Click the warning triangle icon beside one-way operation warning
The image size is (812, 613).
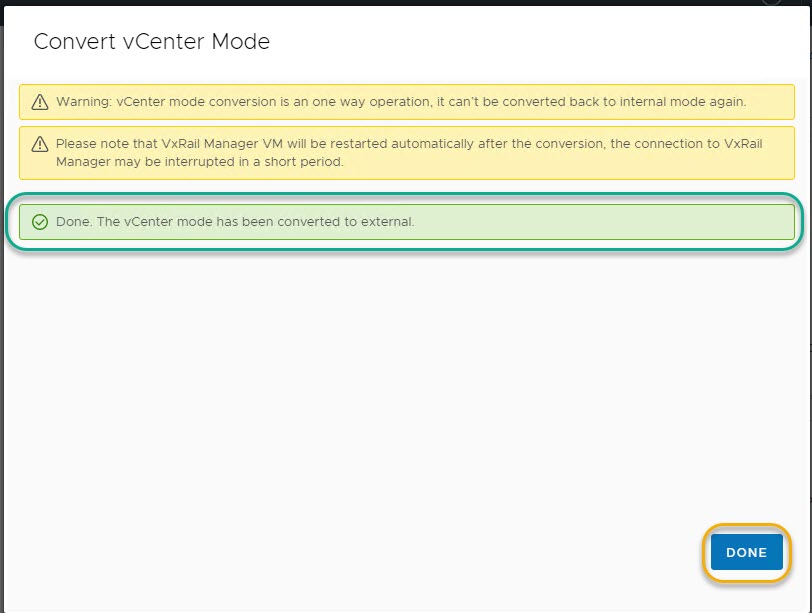coord(40,102)
